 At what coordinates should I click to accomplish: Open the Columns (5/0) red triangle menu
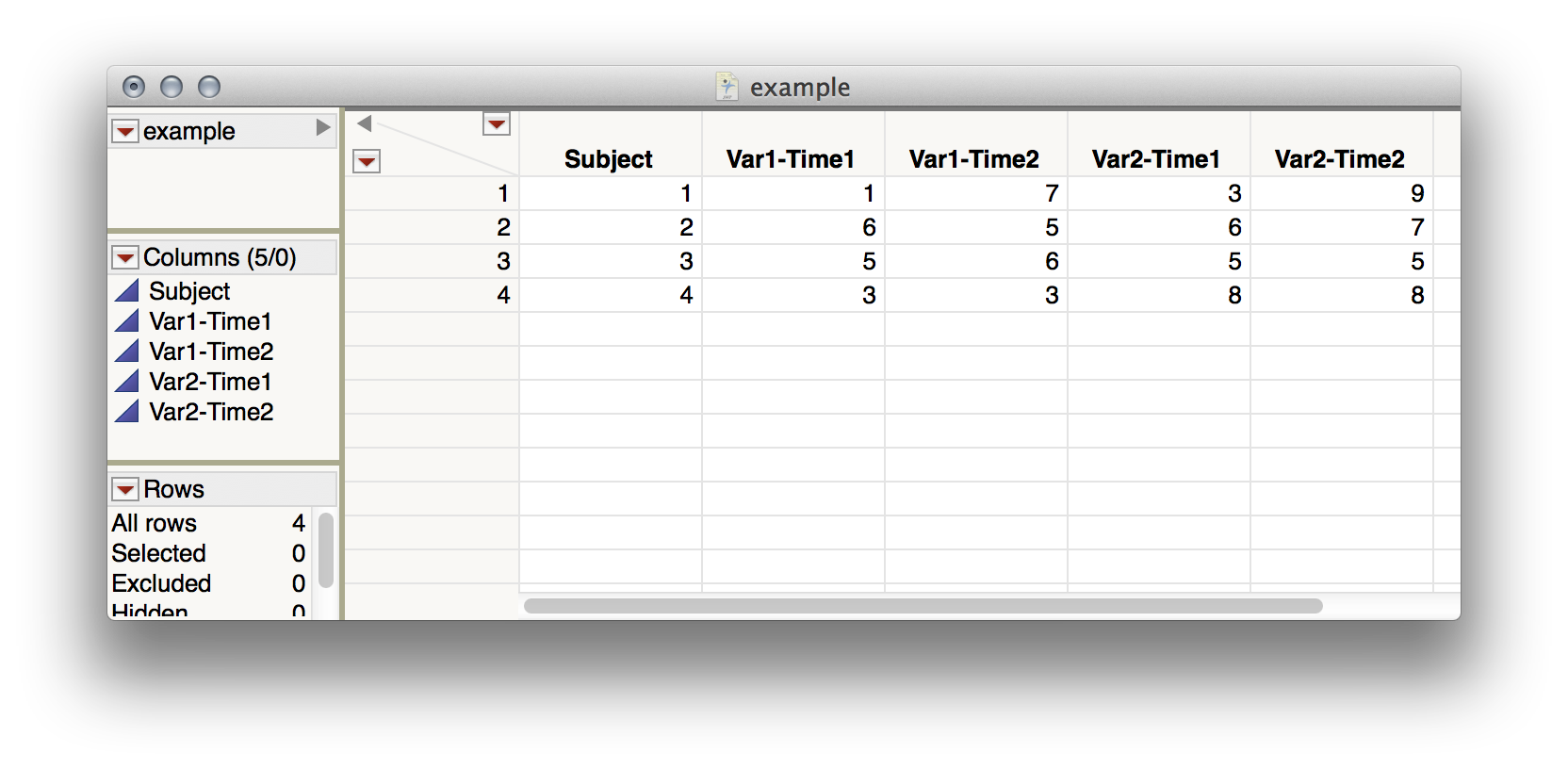(x=125, y=257)
